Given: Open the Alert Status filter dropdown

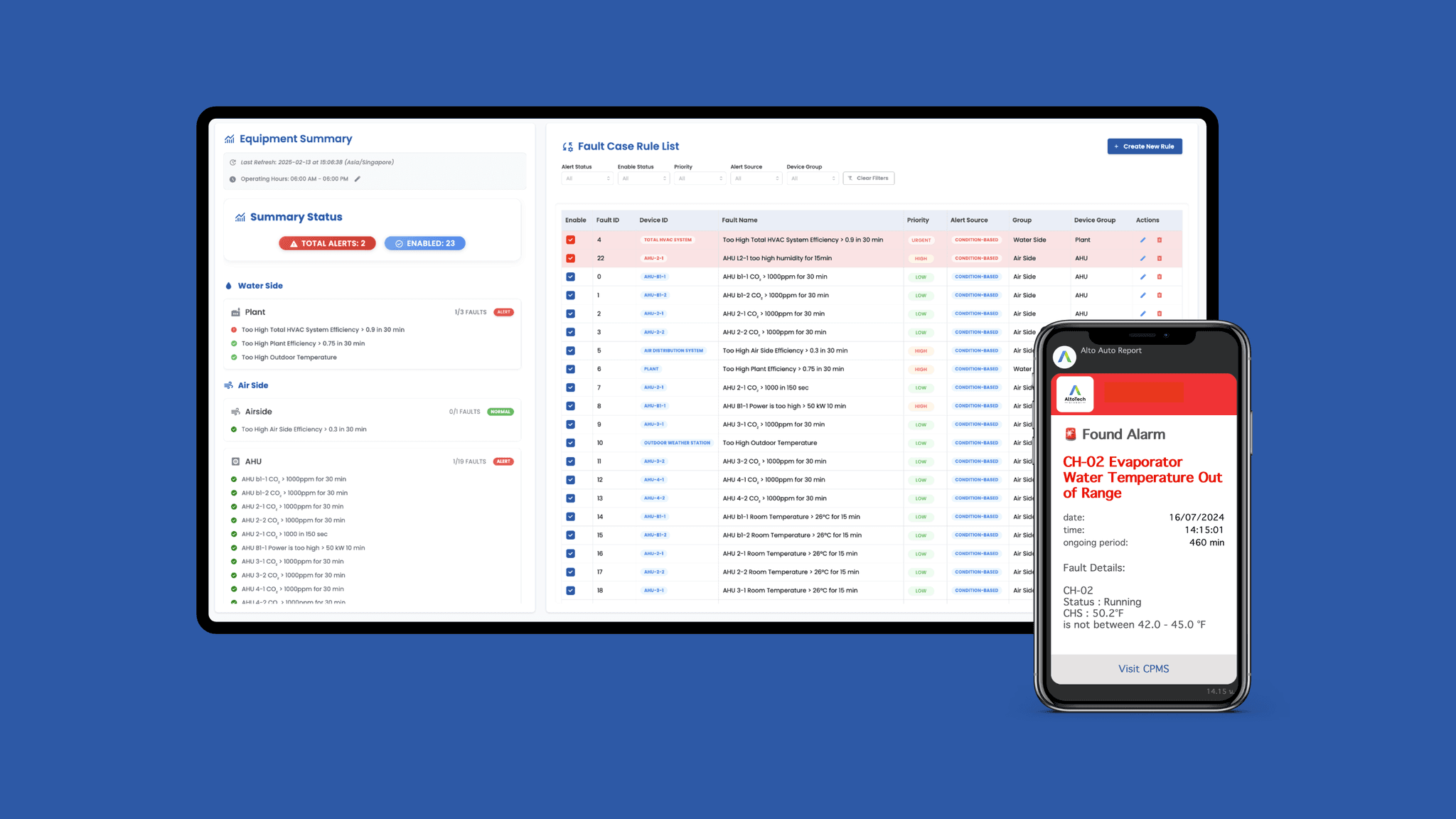Looking at the screenshot, I should pyautogui.click(x=587, y=178).
